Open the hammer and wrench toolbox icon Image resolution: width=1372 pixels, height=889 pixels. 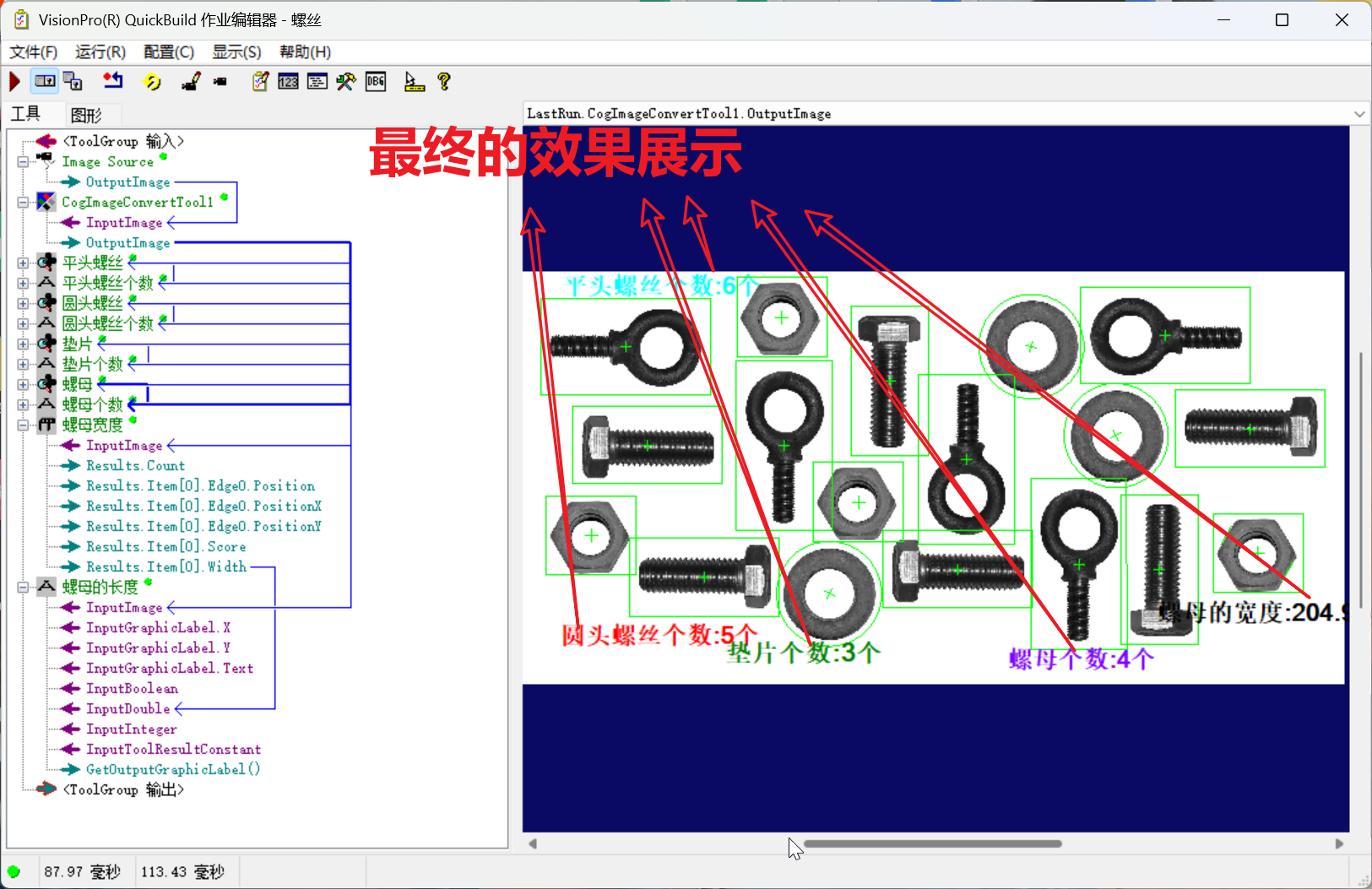[x=346, y=82]
